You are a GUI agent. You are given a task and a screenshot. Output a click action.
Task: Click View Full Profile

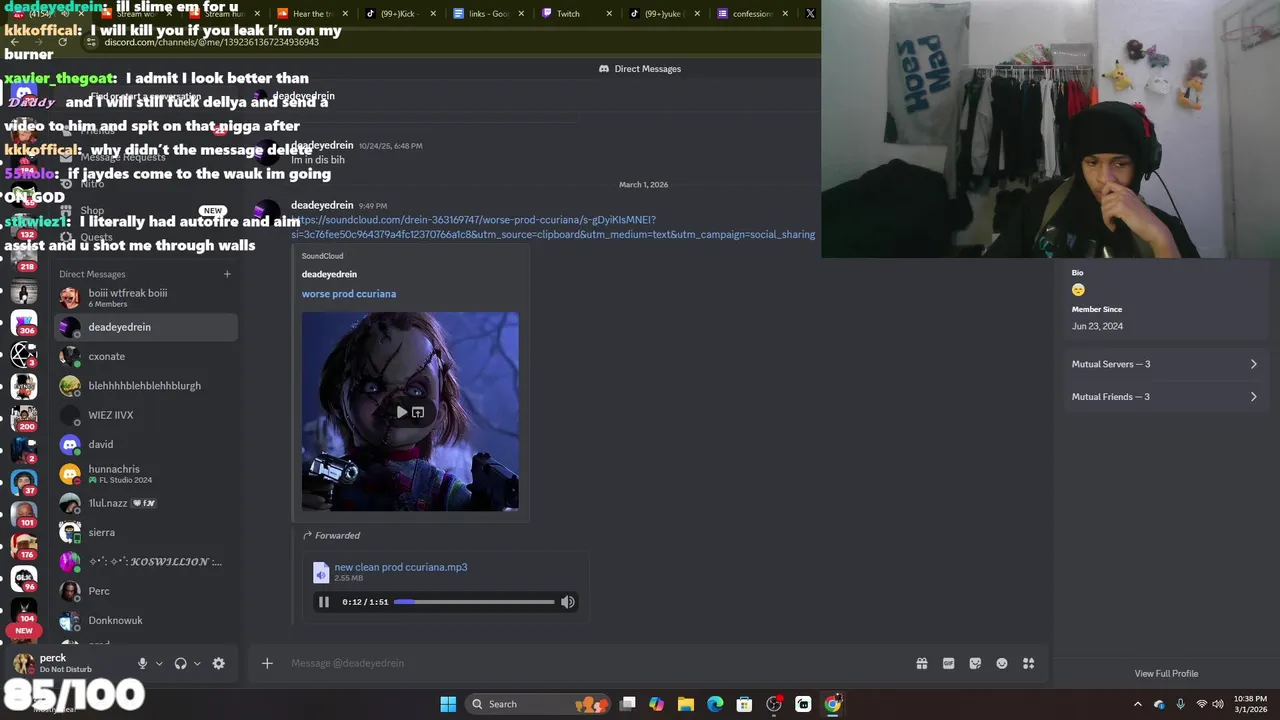coord(1166,674)
